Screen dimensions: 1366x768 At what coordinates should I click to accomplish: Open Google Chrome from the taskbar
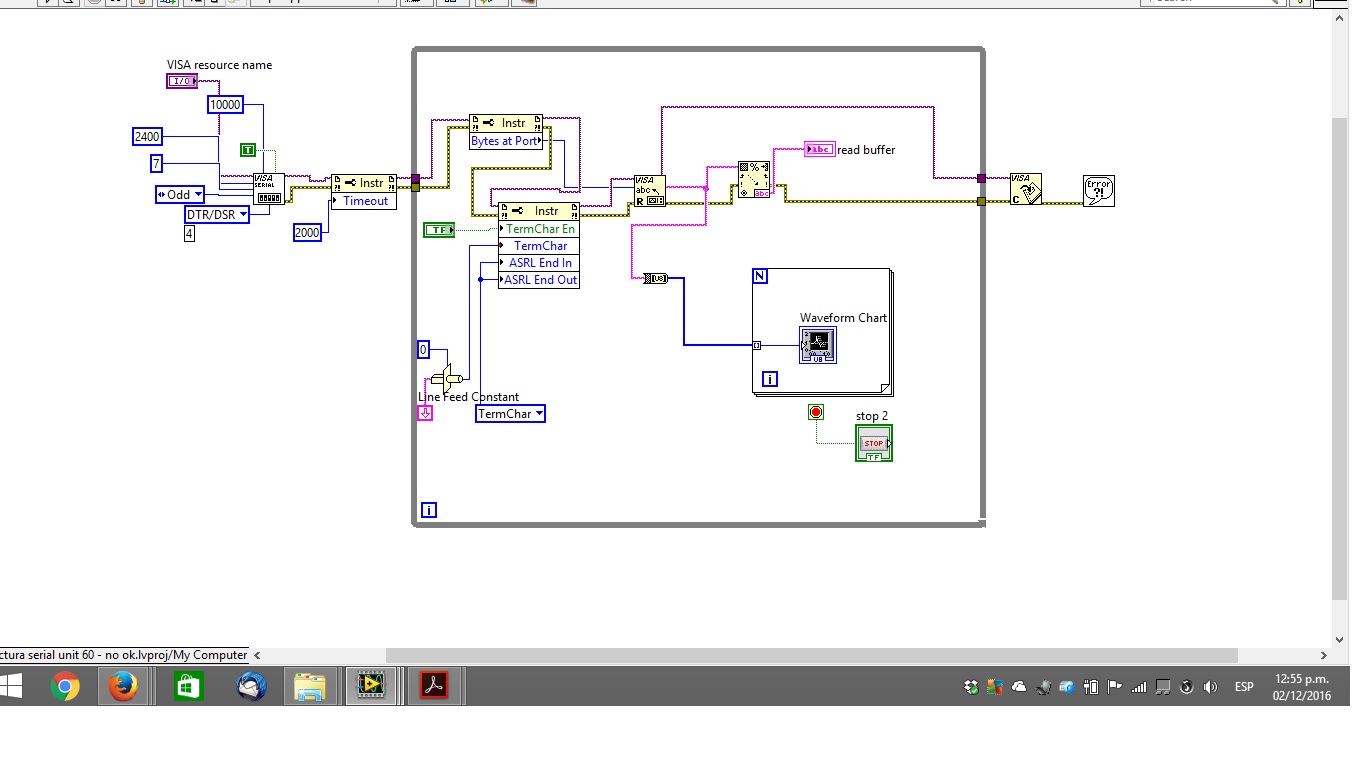pos(65,686)
